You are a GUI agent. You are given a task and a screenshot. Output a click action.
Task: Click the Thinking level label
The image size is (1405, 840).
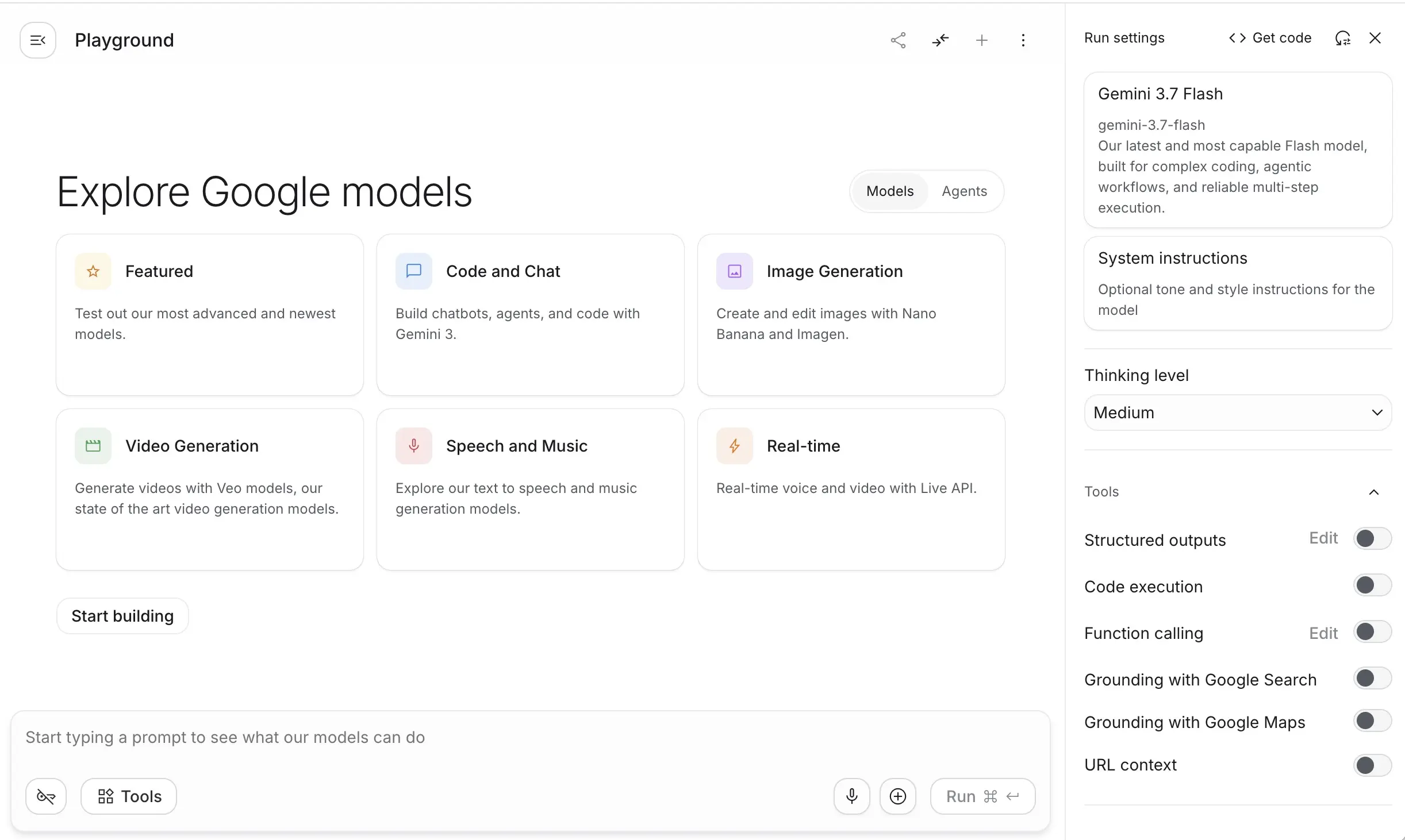point(1137,376)
